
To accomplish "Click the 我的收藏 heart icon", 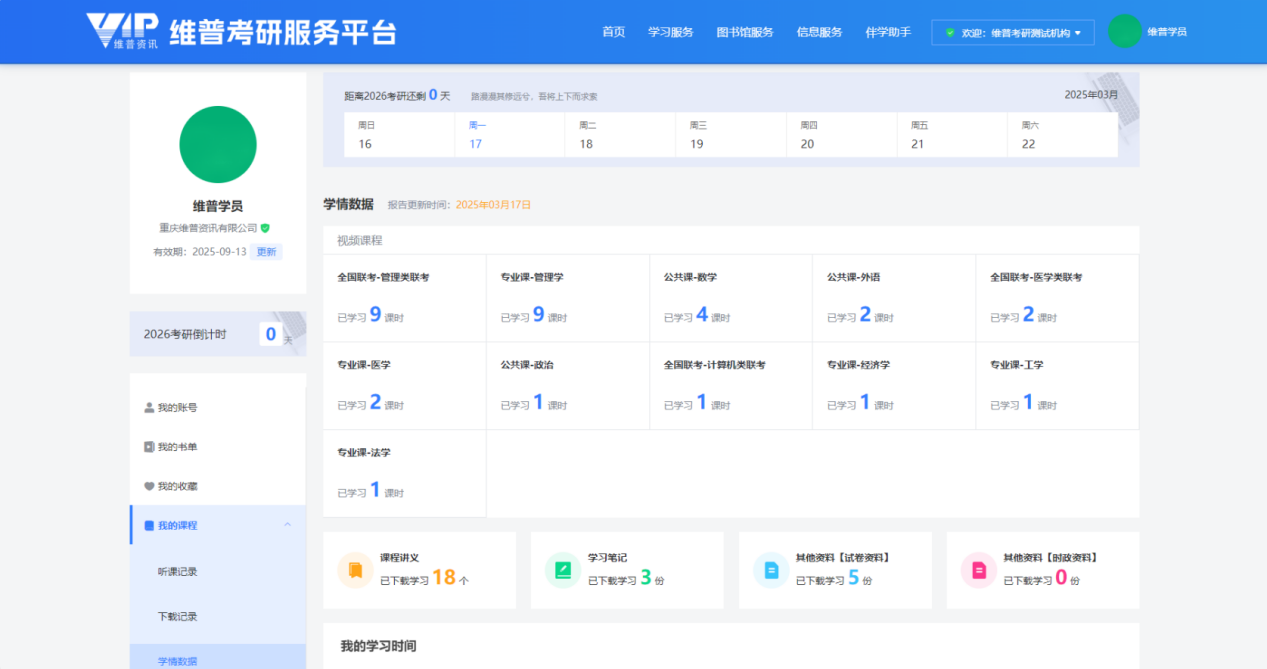I will (150, 486).
